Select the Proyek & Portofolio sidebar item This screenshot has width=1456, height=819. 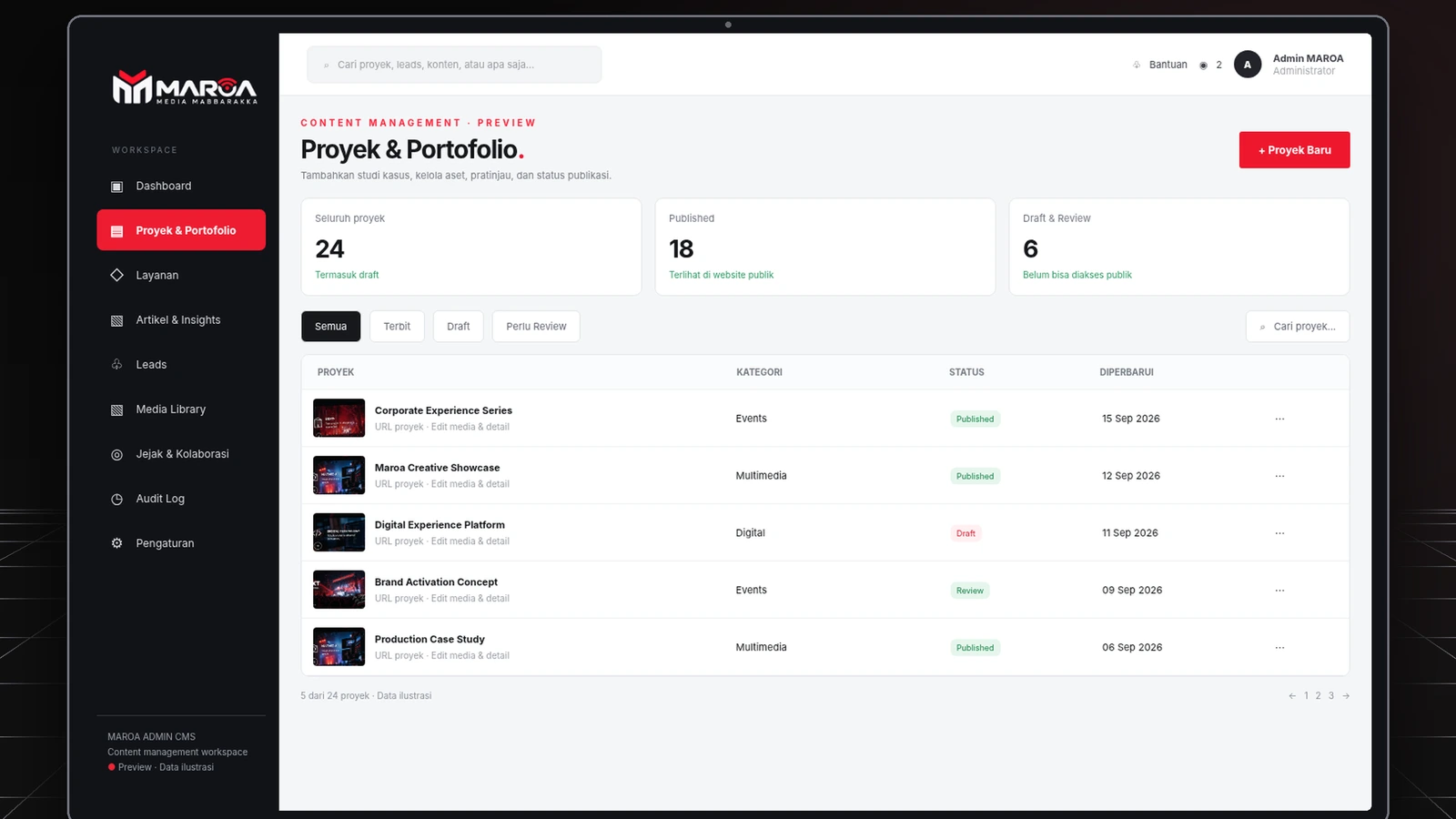181,230
